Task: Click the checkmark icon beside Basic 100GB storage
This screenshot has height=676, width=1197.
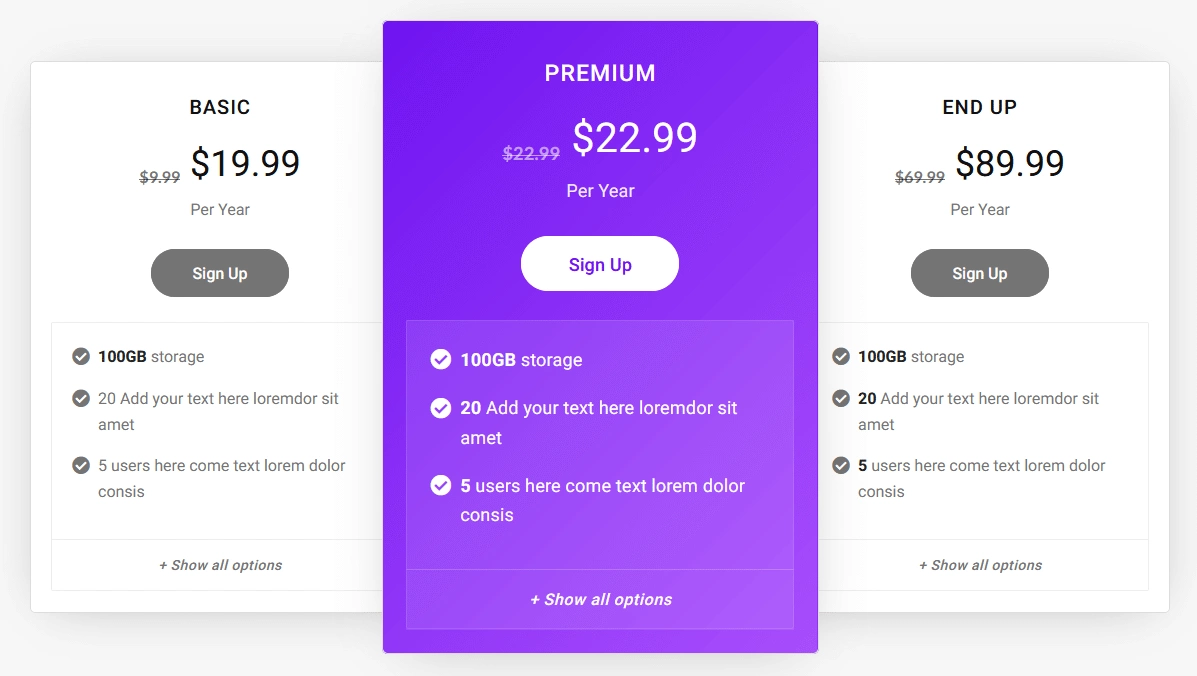Action: 81,356
